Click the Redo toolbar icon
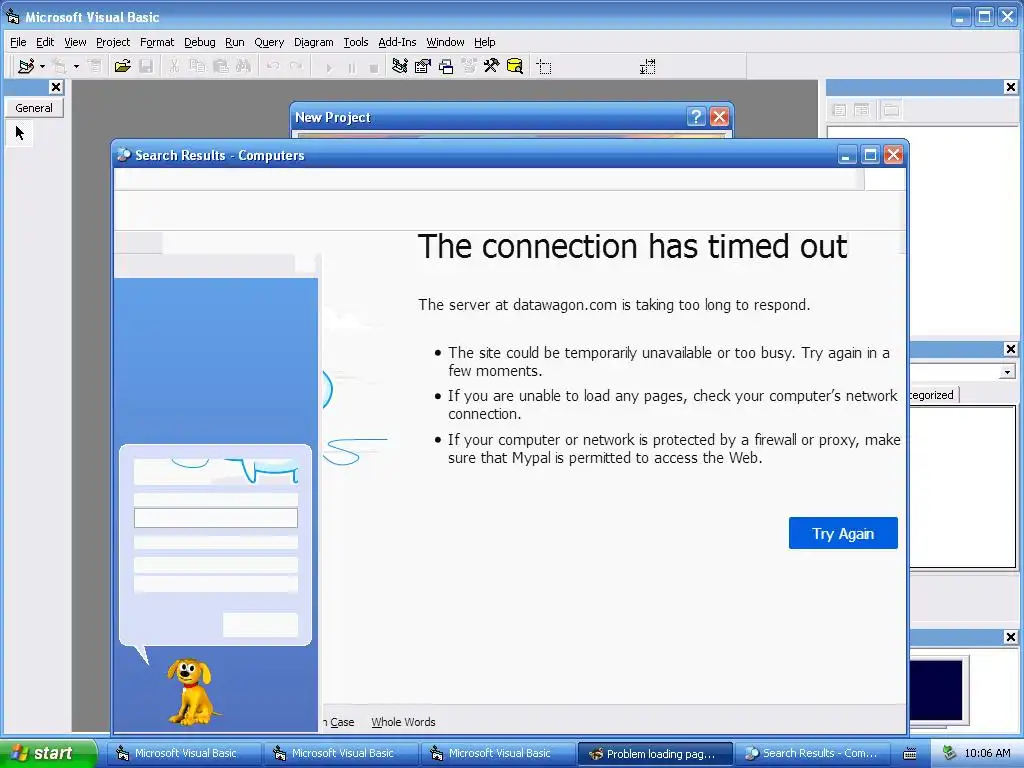1024x768 pixels. tap(296, 66)
